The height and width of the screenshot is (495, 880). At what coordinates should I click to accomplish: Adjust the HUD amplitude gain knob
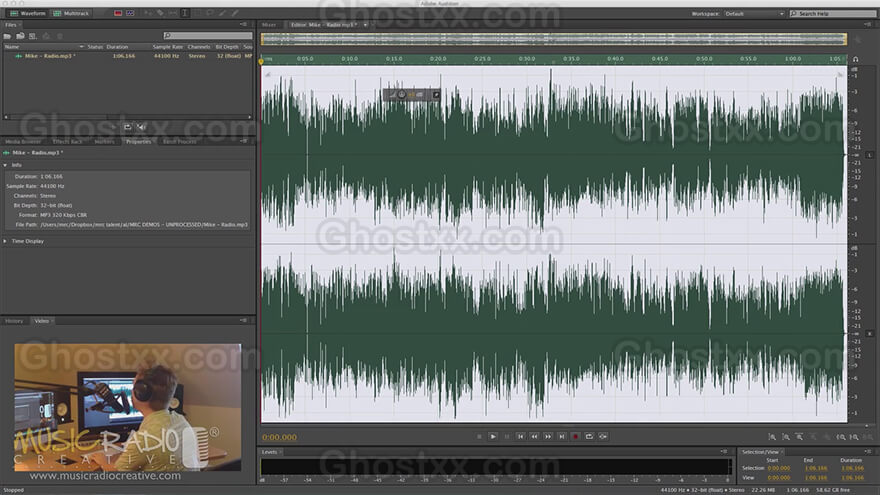pyautogui.click(x=402, y=95)
